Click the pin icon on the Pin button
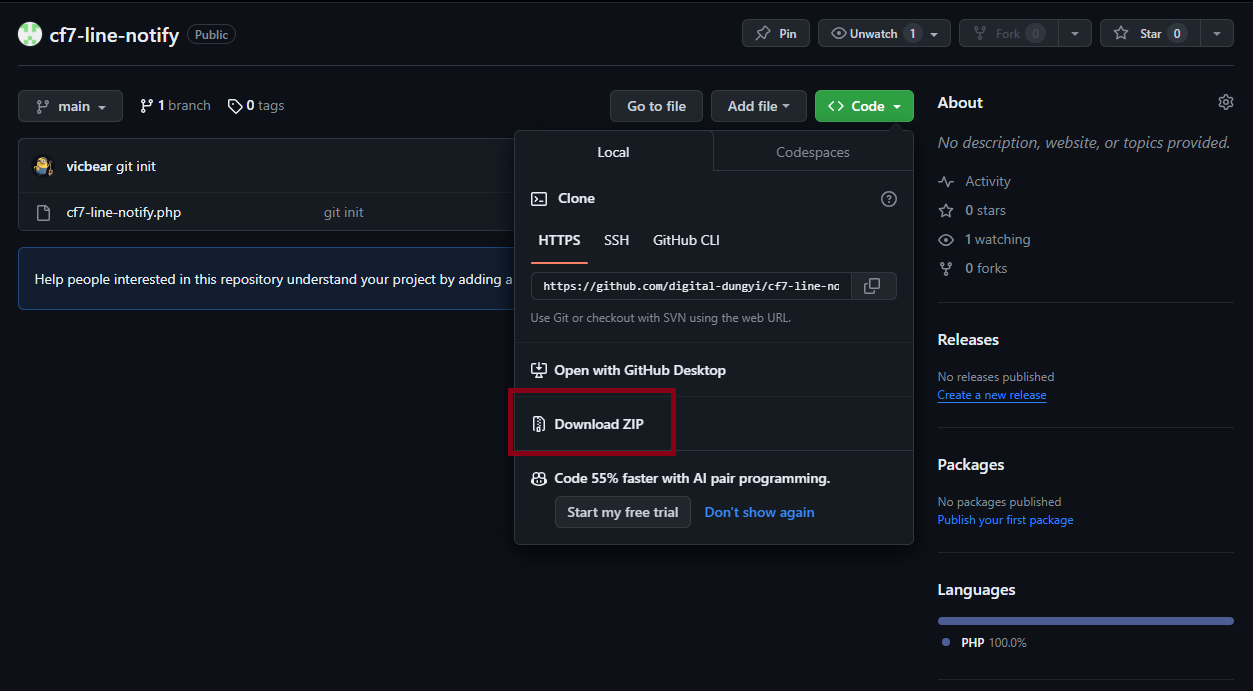Screen dimensions: 1253x691 (x=763, y=34)
